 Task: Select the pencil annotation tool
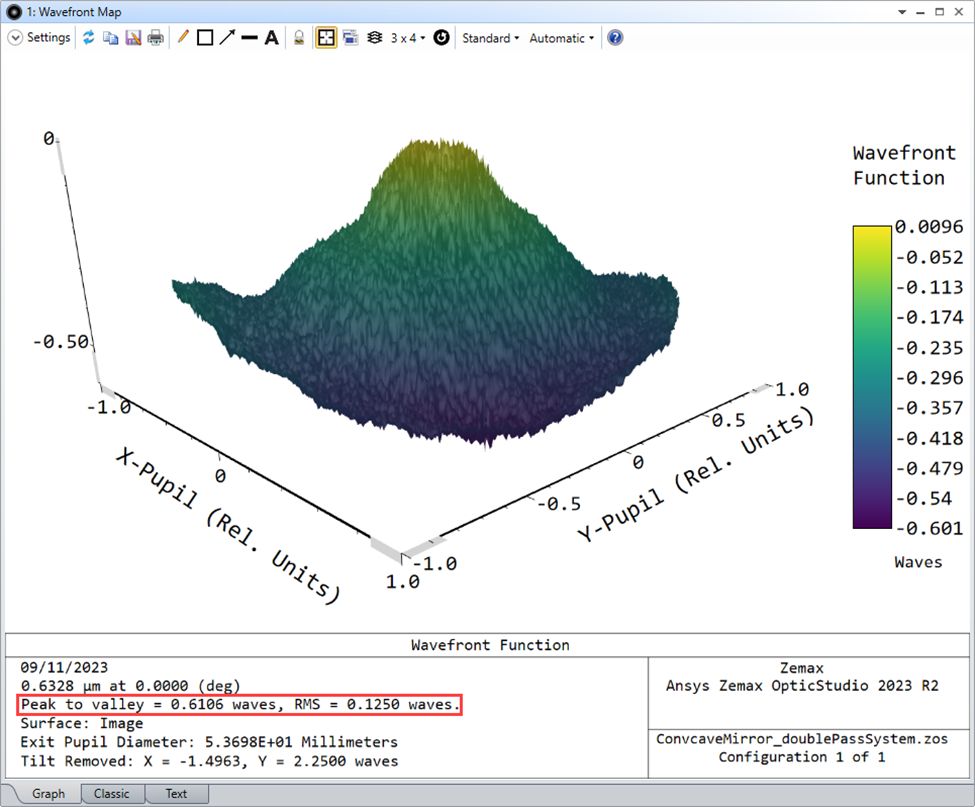(183, 37)
